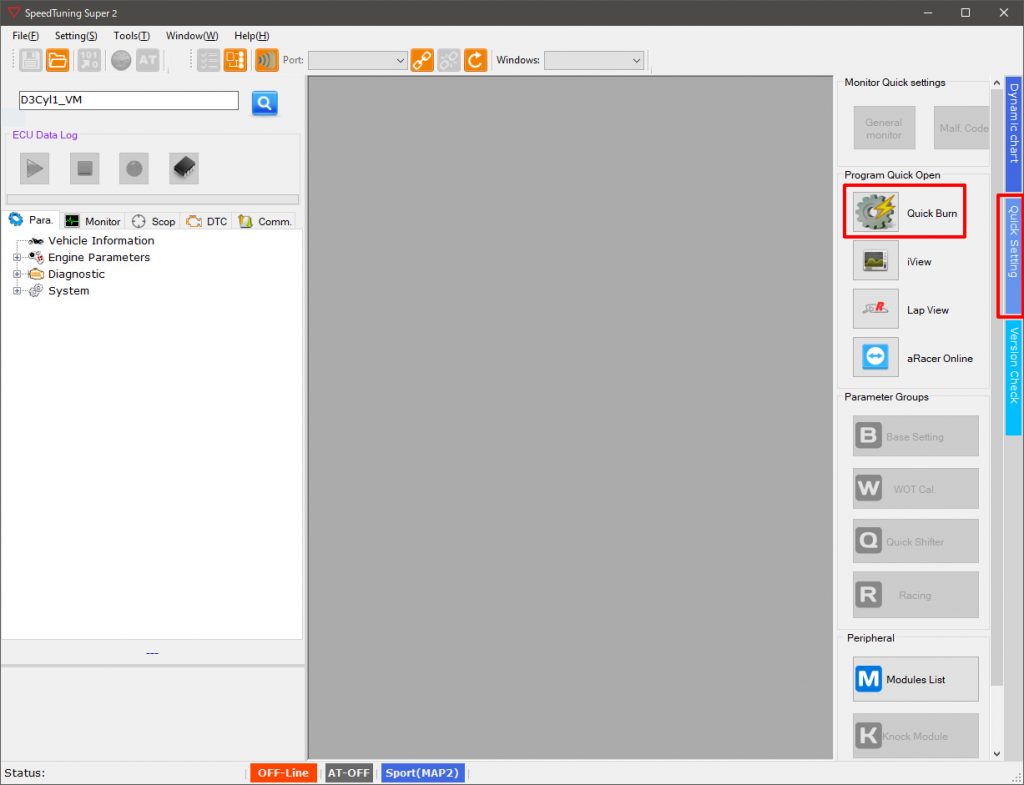This screenshot has height=785, width=1024.
Task: Open the Port dropdown
Action: 358,61
